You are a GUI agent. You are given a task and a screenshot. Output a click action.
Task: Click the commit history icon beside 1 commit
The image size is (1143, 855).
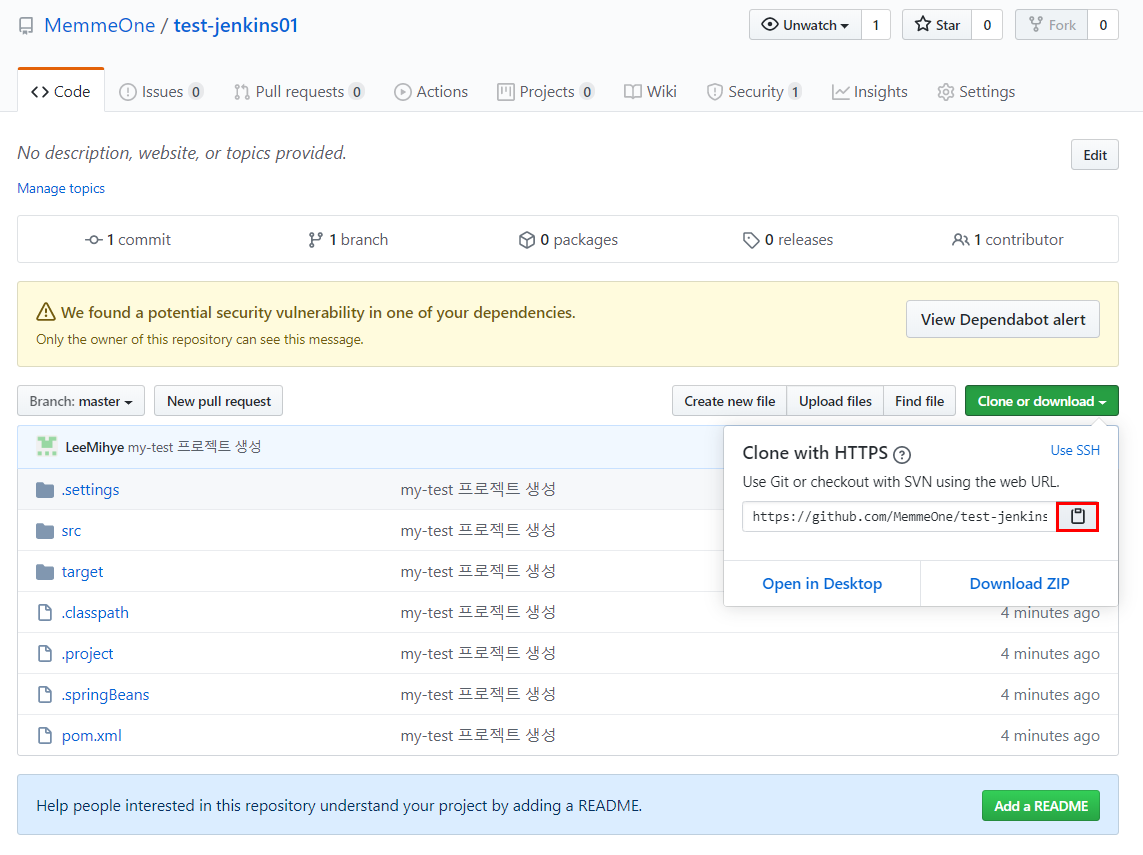(x=93, y=240)
